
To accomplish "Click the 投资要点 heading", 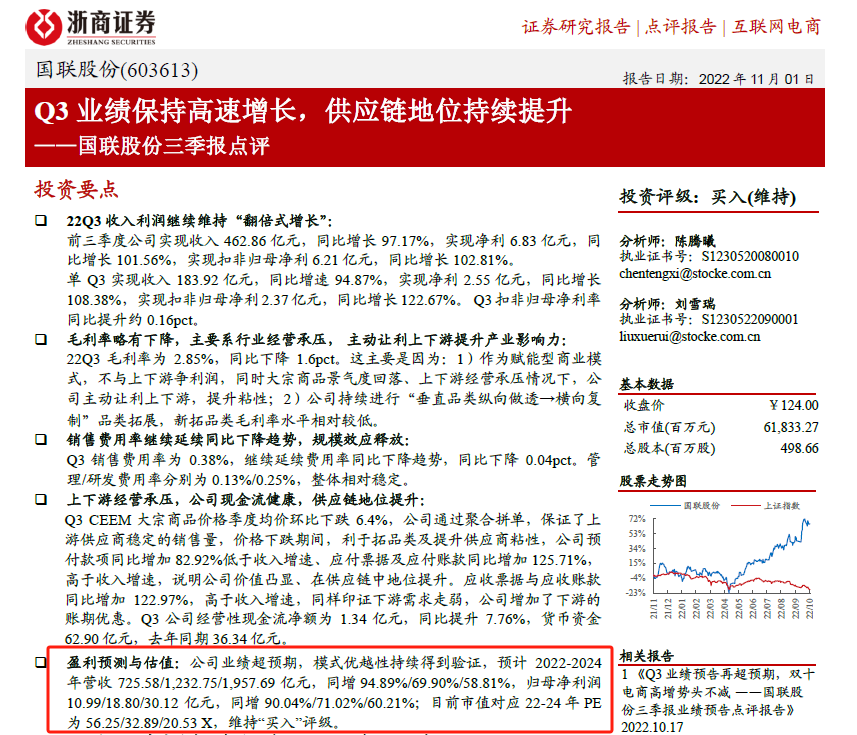I will (77, 190).
